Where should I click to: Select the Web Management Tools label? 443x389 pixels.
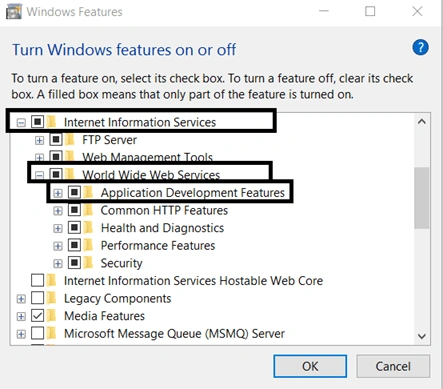point(147,157)
